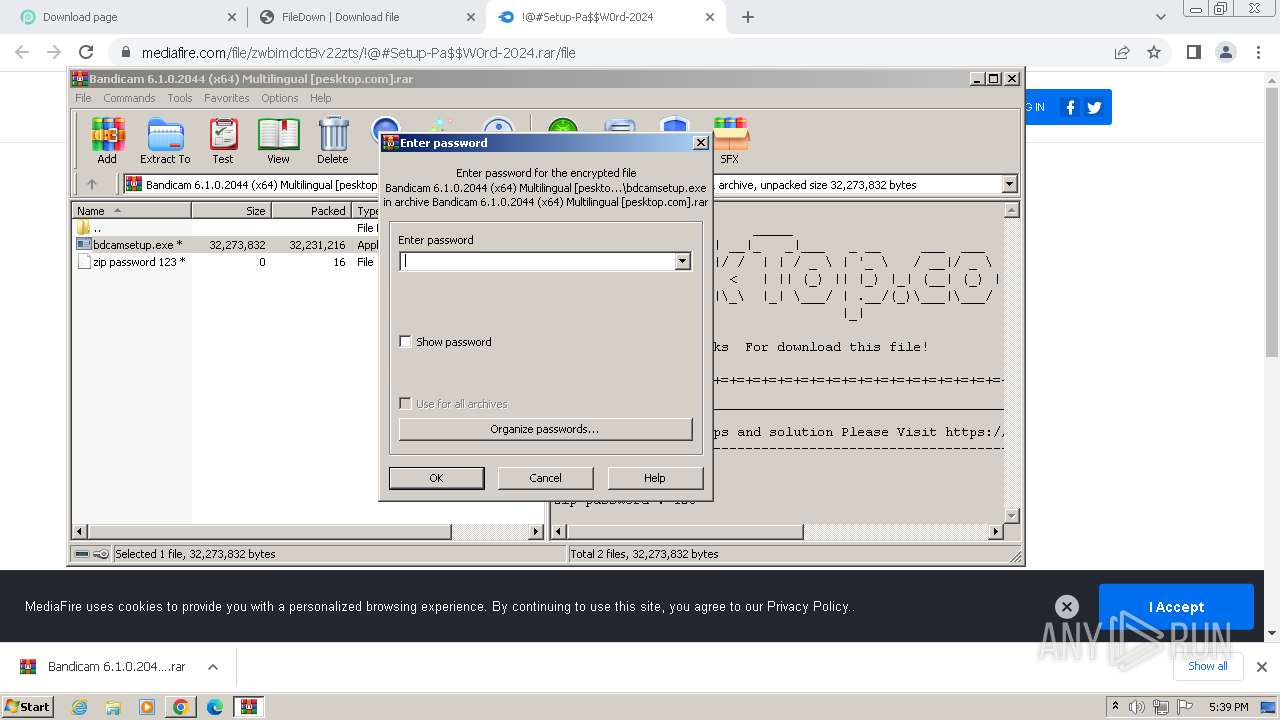This screenshot has height=720, width=1280.
Task: Sort file list by Packed column
Action: pyautogui.click(x=311, y=211)
